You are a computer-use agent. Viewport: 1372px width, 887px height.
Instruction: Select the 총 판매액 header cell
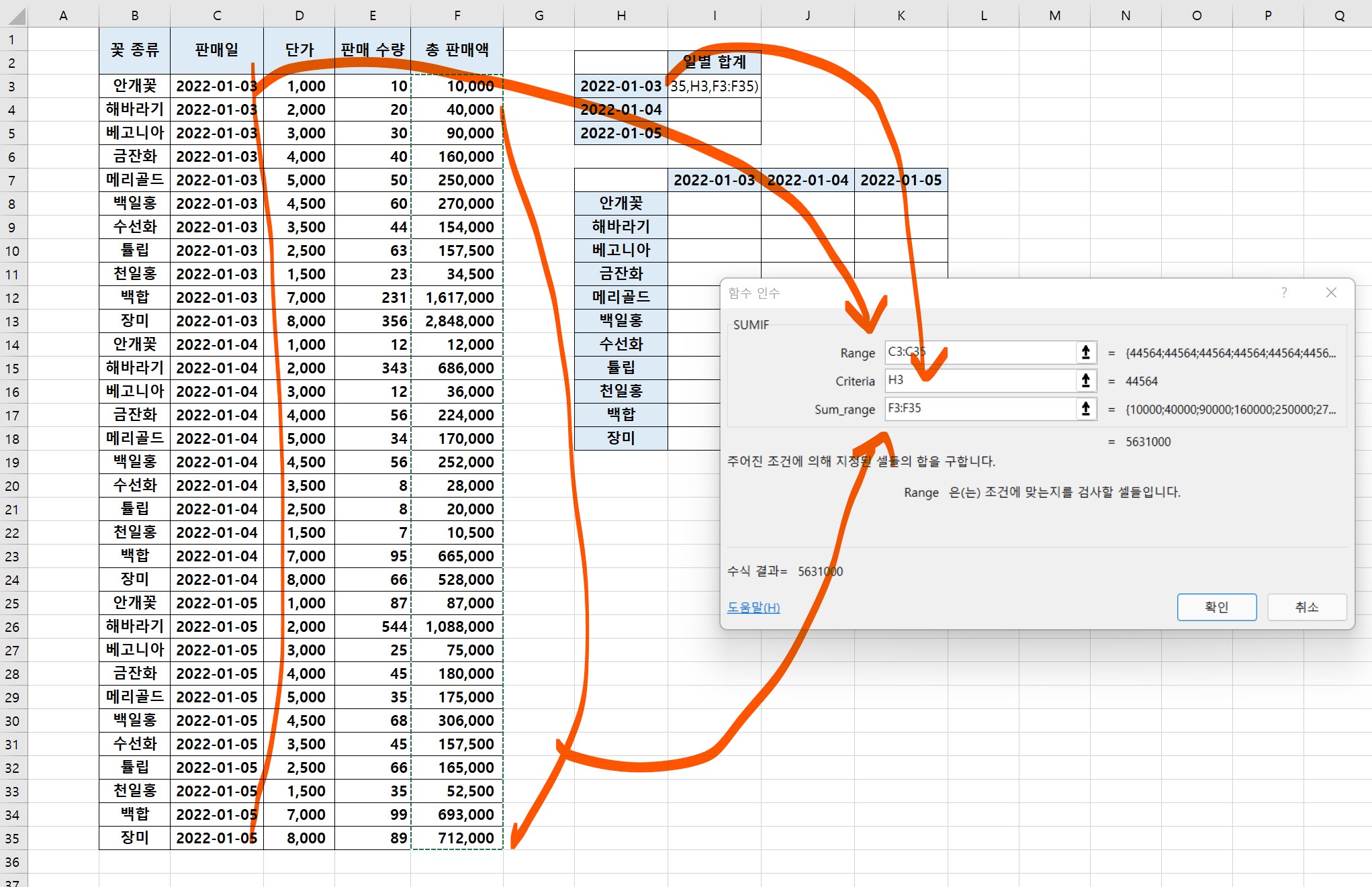pos(457,50)
